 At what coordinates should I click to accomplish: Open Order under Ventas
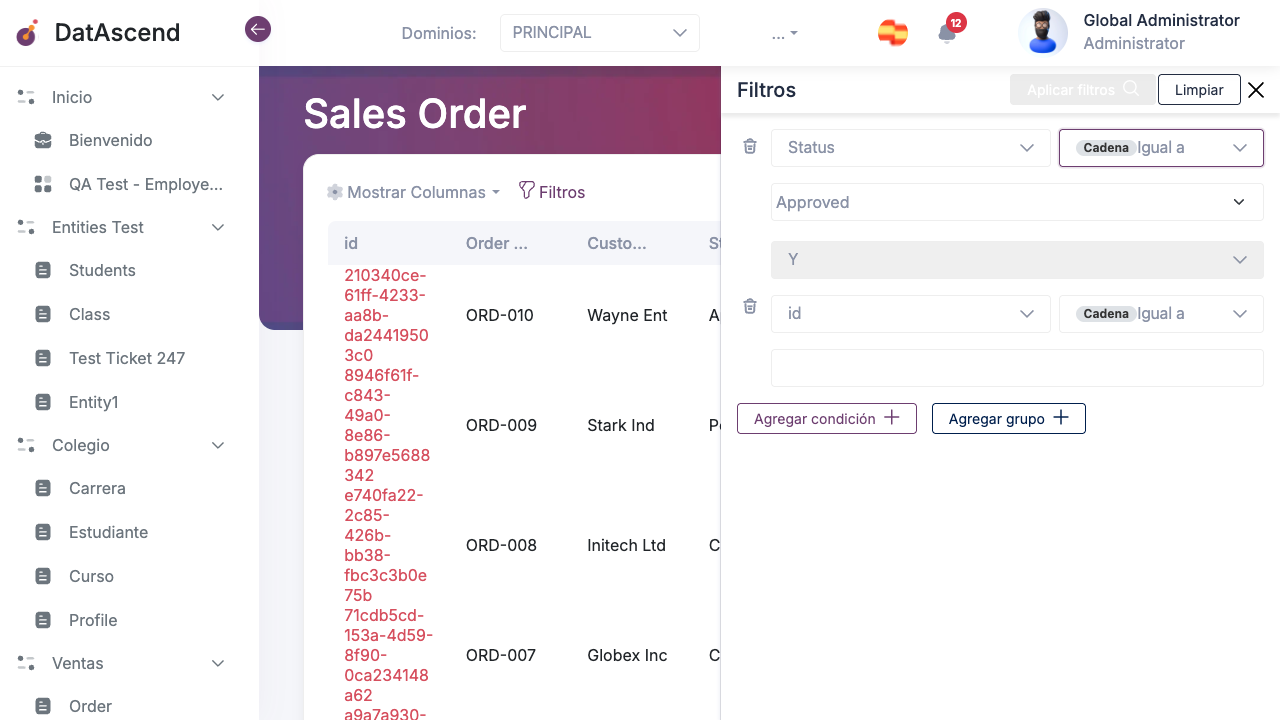point(90,706)
